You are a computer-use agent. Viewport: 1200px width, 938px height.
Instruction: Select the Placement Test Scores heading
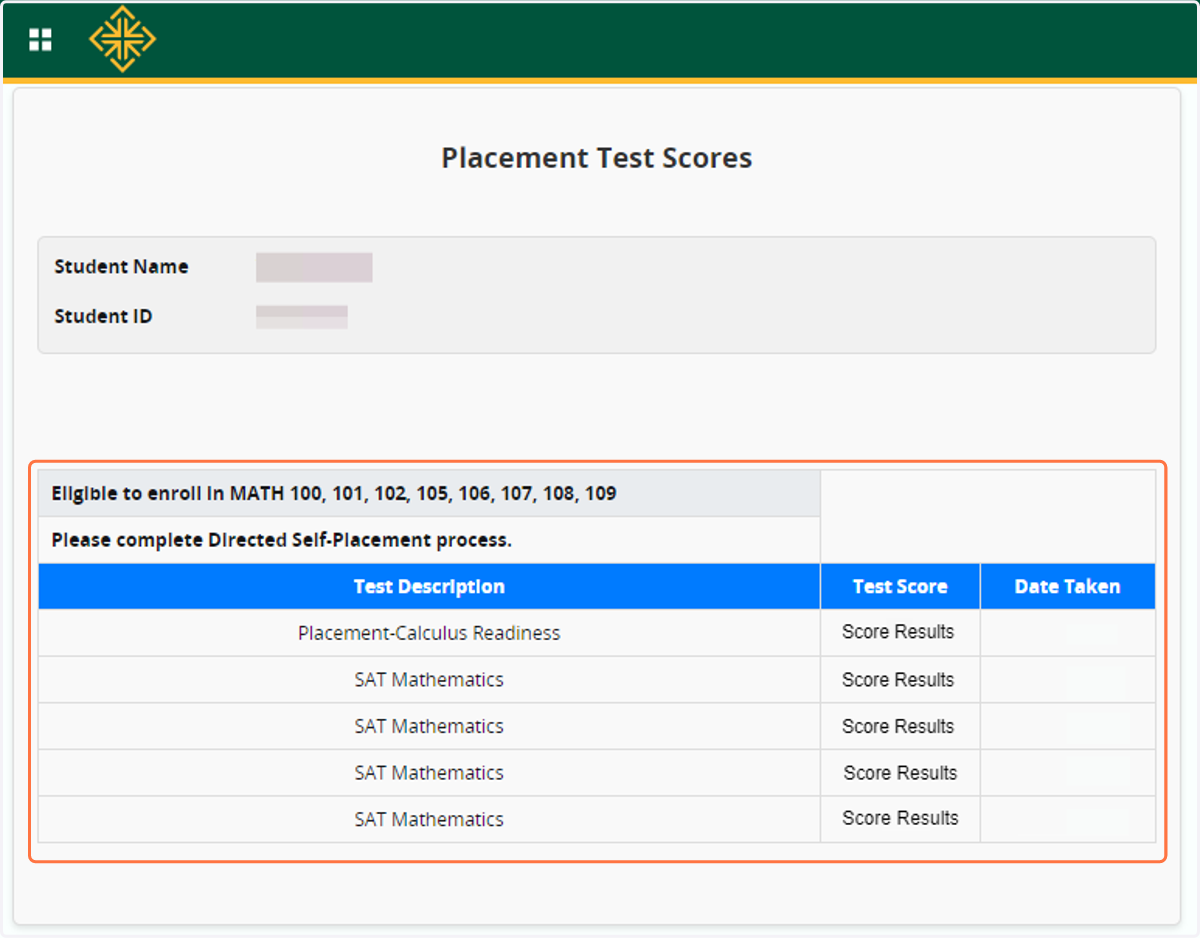tap(597, 158)
